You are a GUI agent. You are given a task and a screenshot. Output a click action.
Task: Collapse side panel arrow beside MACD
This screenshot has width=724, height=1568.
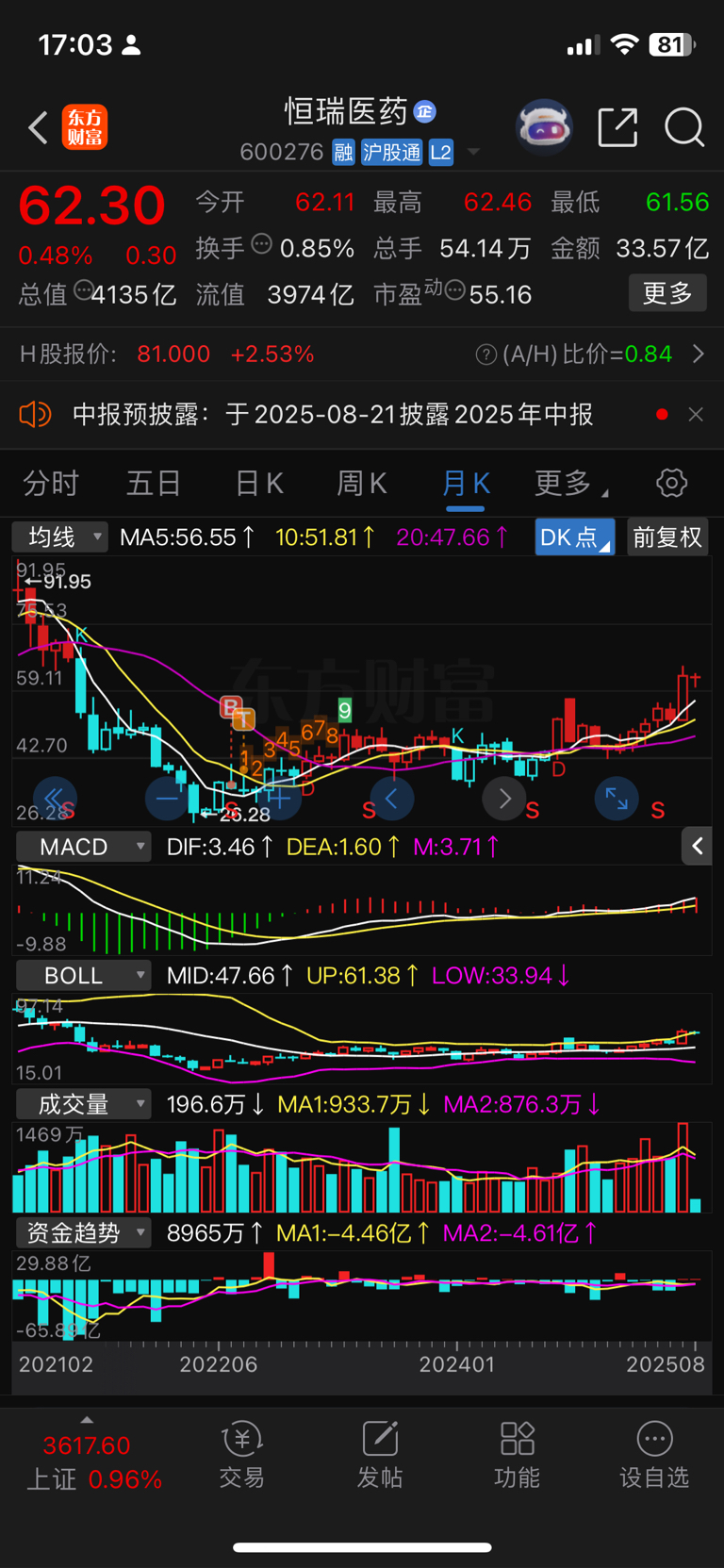pyautogui.click(x=697, y=847)
